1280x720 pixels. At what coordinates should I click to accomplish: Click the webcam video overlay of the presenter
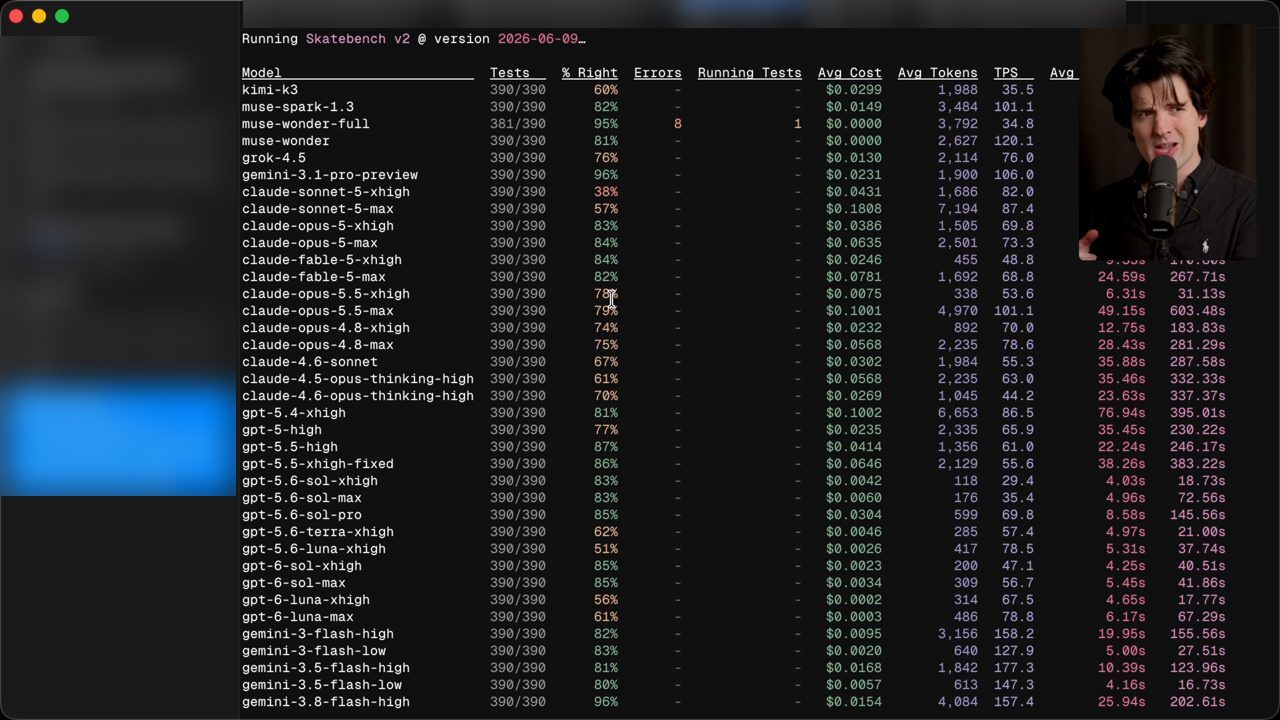(x=1168, y=143)
